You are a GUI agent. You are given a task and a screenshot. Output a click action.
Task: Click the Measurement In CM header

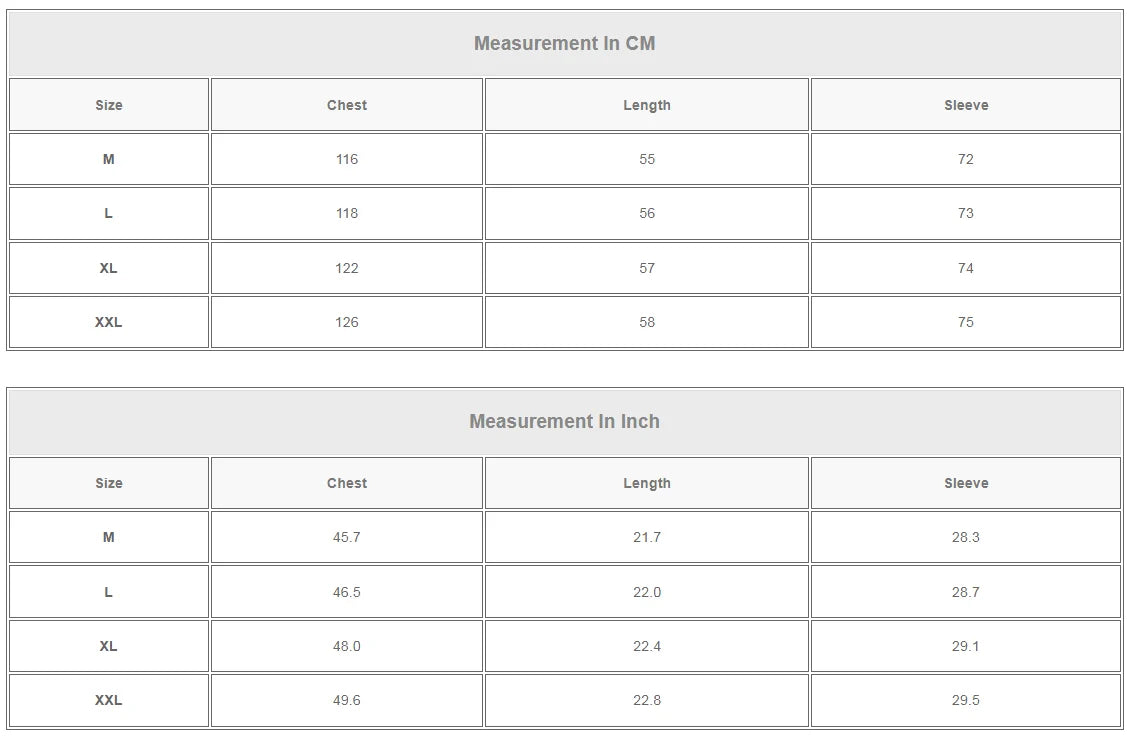click(564, 43)
